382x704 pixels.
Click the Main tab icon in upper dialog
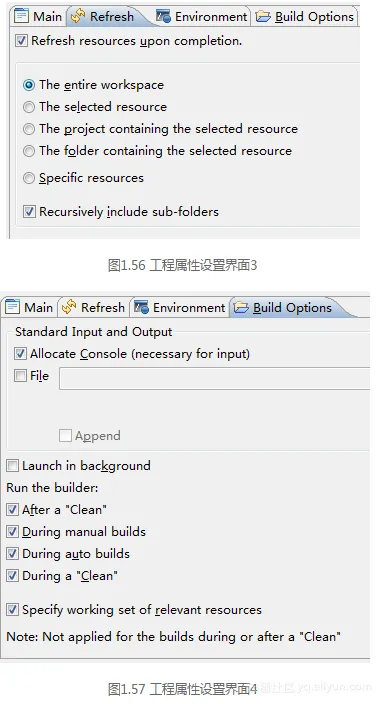(21, 16)
